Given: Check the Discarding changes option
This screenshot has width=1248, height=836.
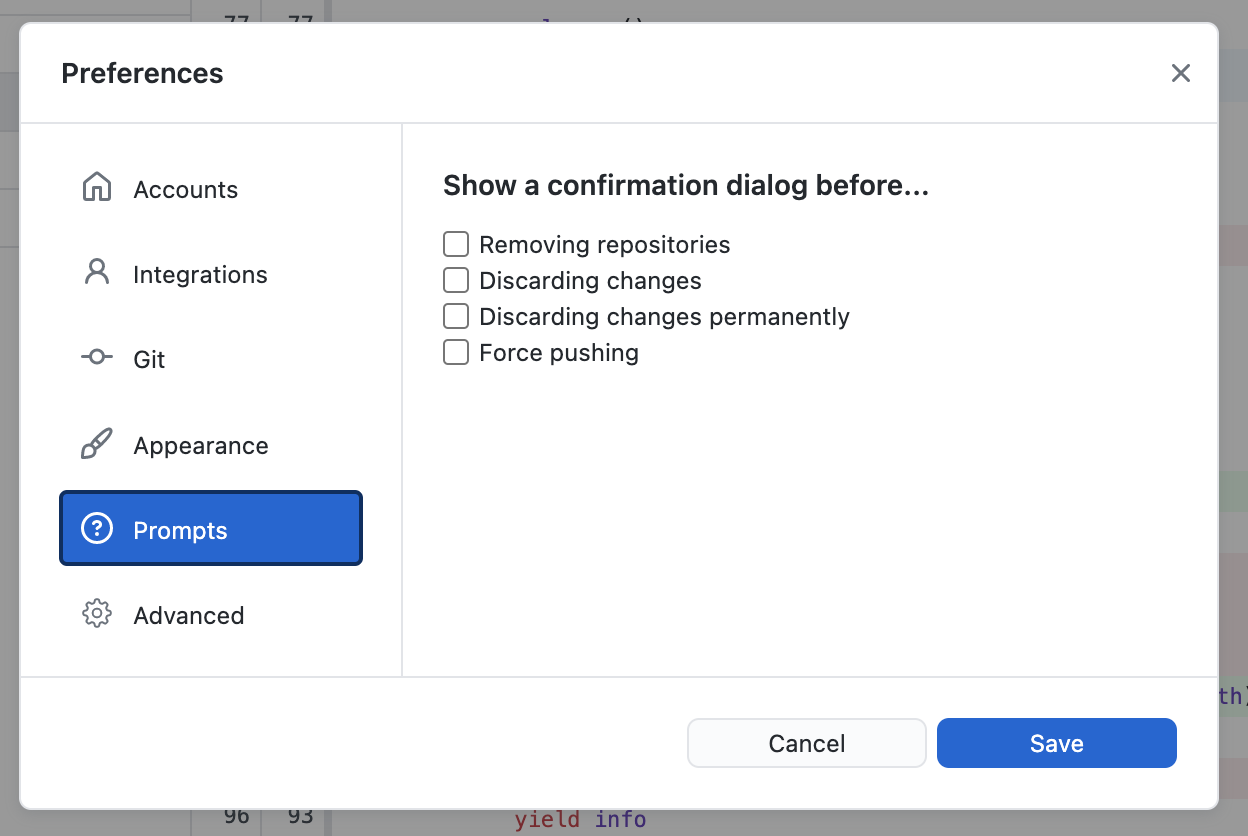Looking at the screenshot, I should (455, 280).
